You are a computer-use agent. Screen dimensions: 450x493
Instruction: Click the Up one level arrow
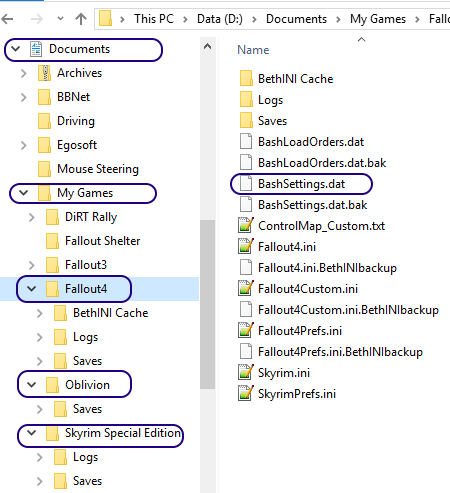click(x=81, y=19)
